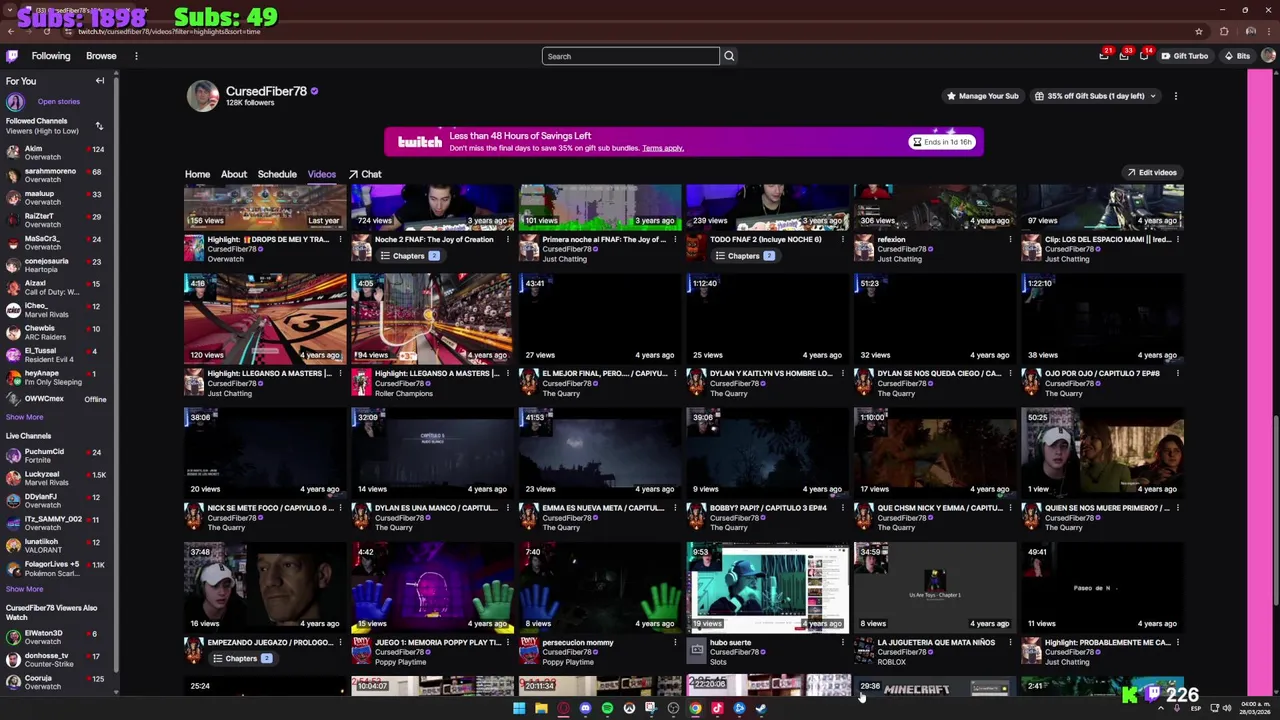1280x720 pixels.
Task: Open options for LA JUGUETERIA QUE MATA NIÑOS video
Action: coord(1010,642)
